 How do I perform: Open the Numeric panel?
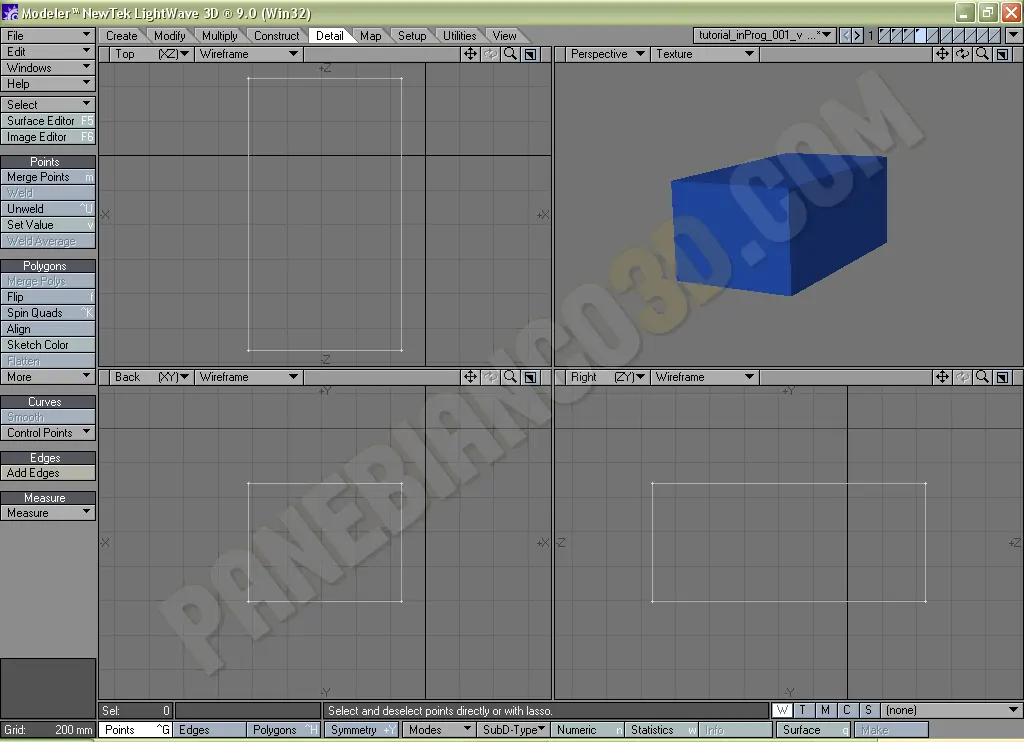click(x=588, y=730)
